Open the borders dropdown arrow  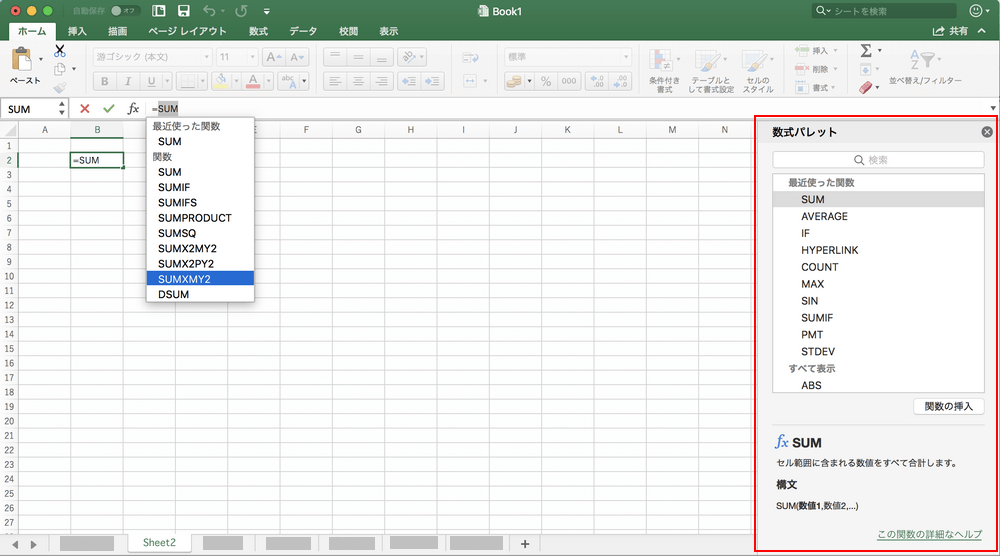(x=202, y=81)
